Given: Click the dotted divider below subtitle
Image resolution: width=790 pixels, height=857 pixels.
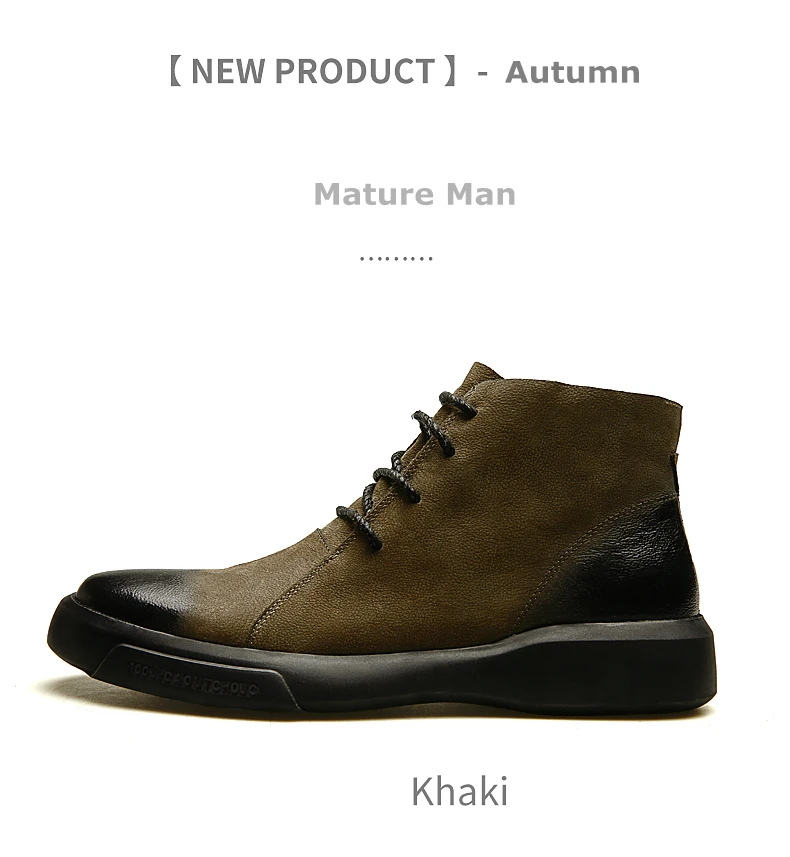Looking at the screenshot, I should (x=396, y=258).
